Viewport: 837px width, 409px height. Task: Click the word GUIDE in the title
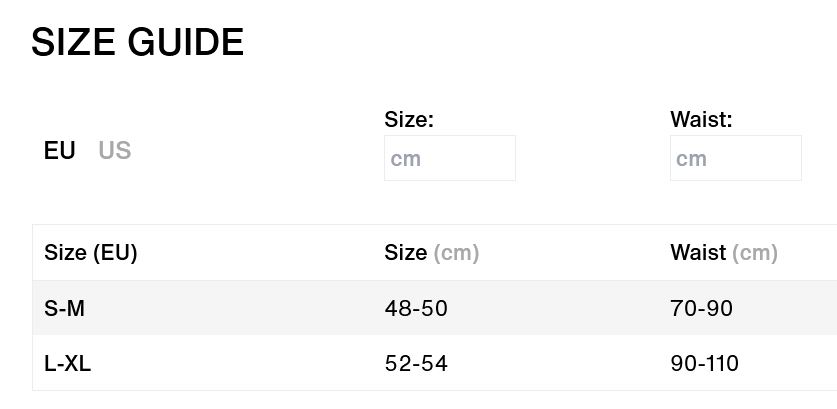tap(186, 42)
